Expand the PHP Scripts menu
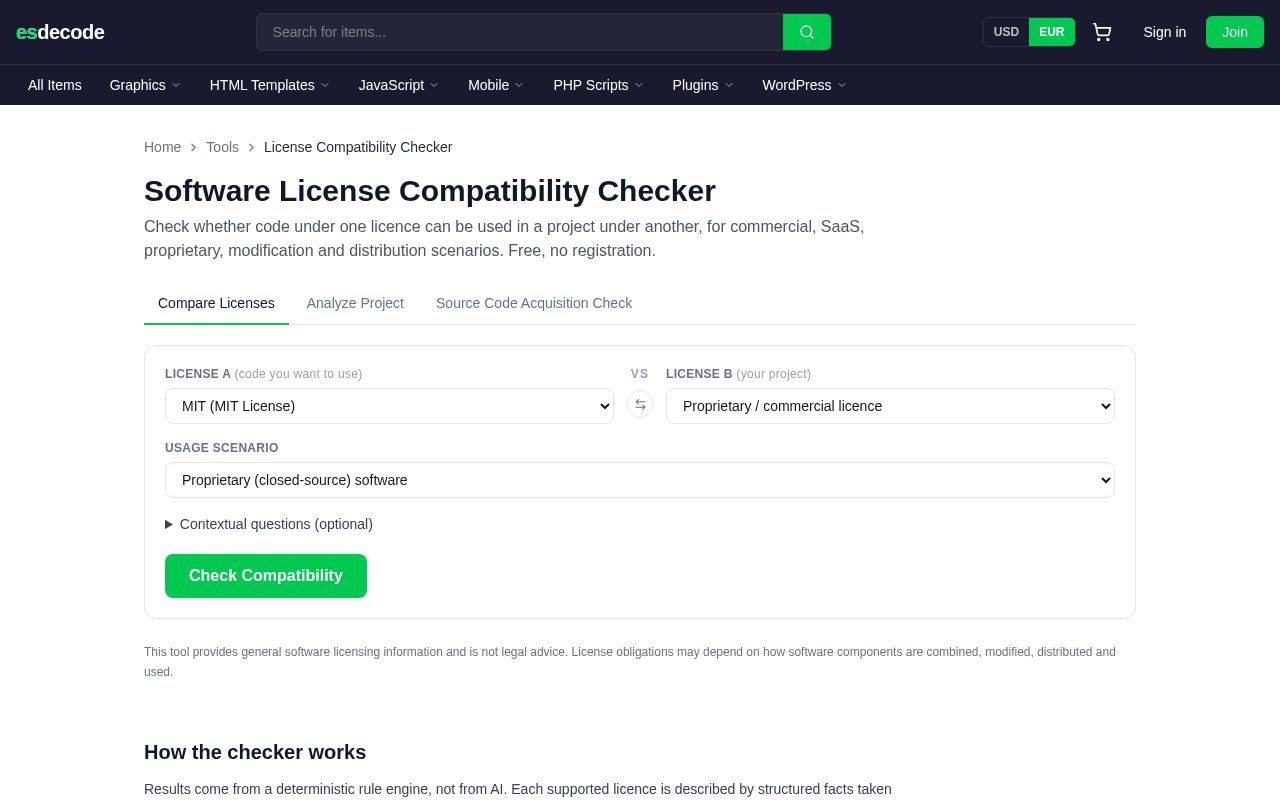1280x800 pixels. click(x=598, y=85)
